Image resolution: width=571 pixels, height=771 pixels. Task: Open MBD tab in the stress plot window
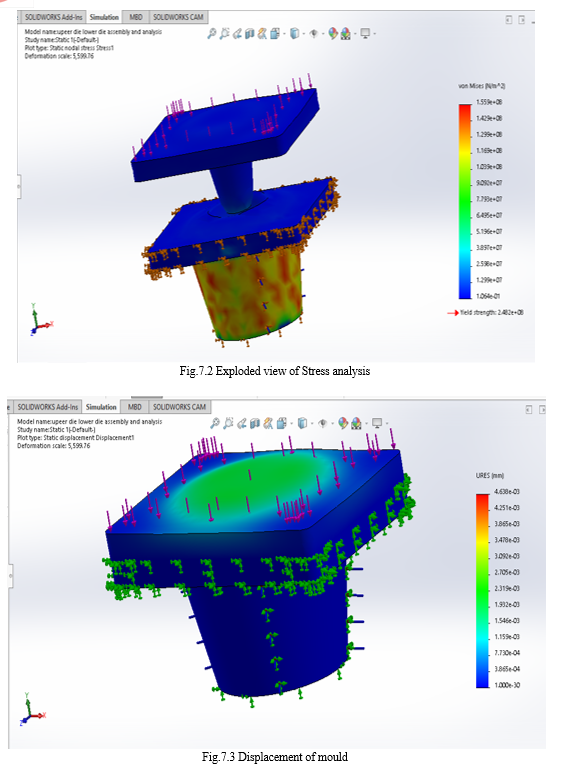[x=135, y=17]
